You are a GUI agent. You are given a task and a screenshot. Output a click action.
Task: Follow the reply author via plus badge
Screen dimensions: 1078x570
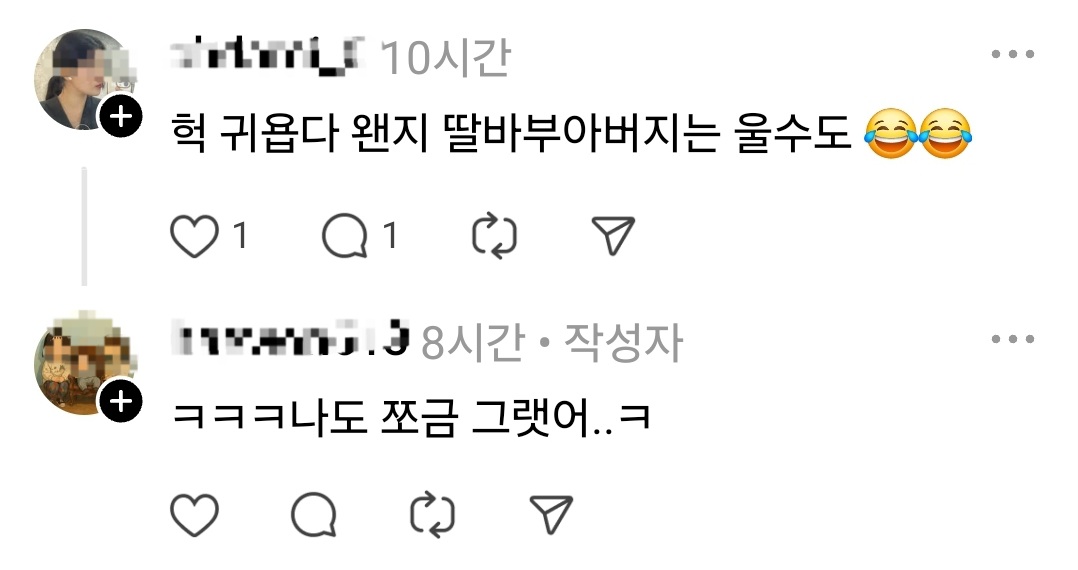(121, 401)
